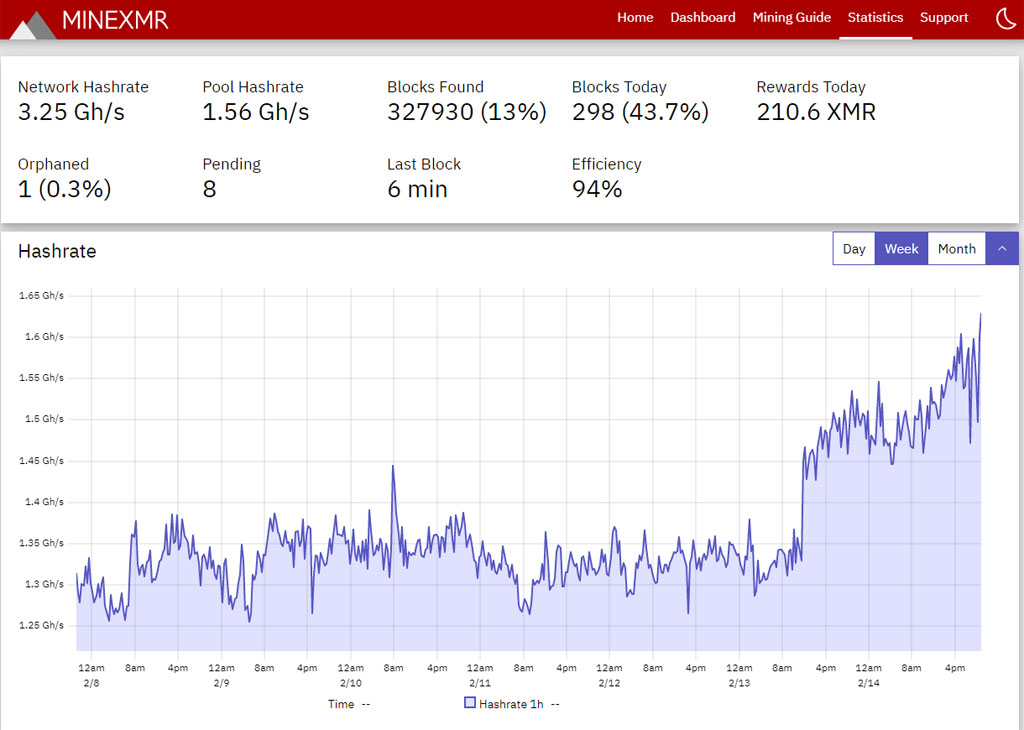
Task: Click the "1.6 Gh/s" y-axis label
Action: [x=44, y=337]
